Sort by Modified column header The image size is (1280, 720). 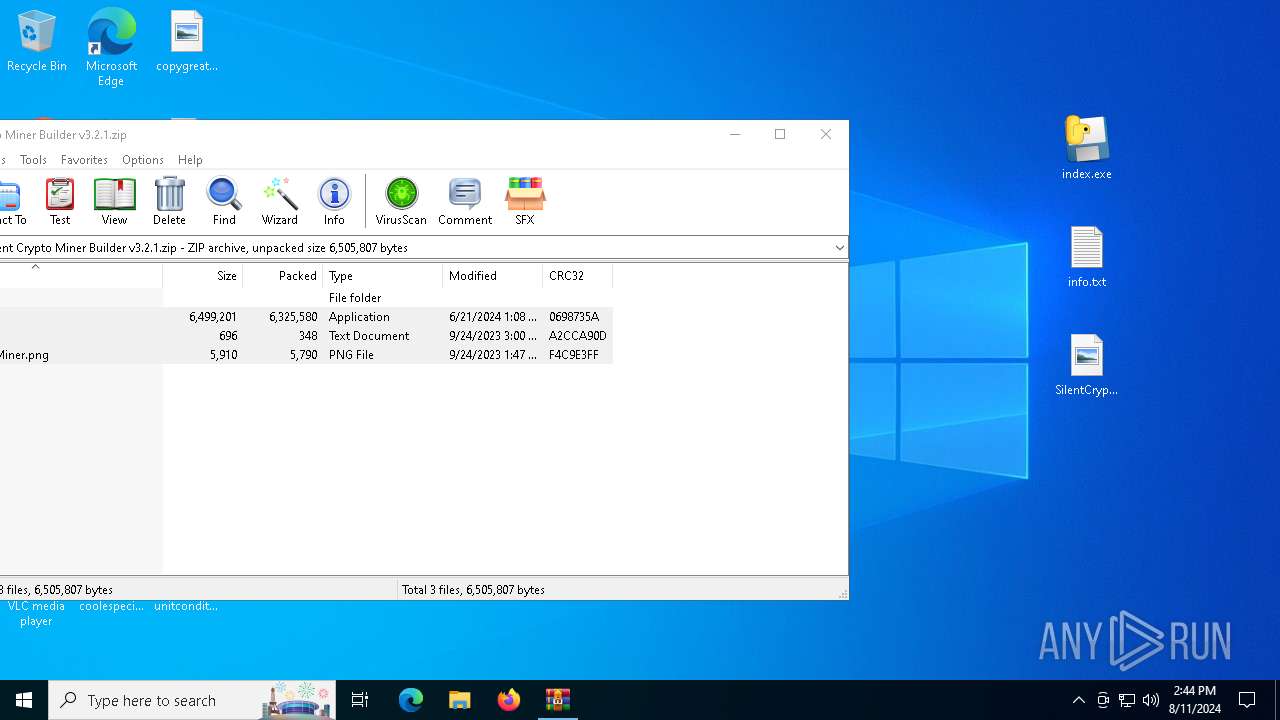492,276
